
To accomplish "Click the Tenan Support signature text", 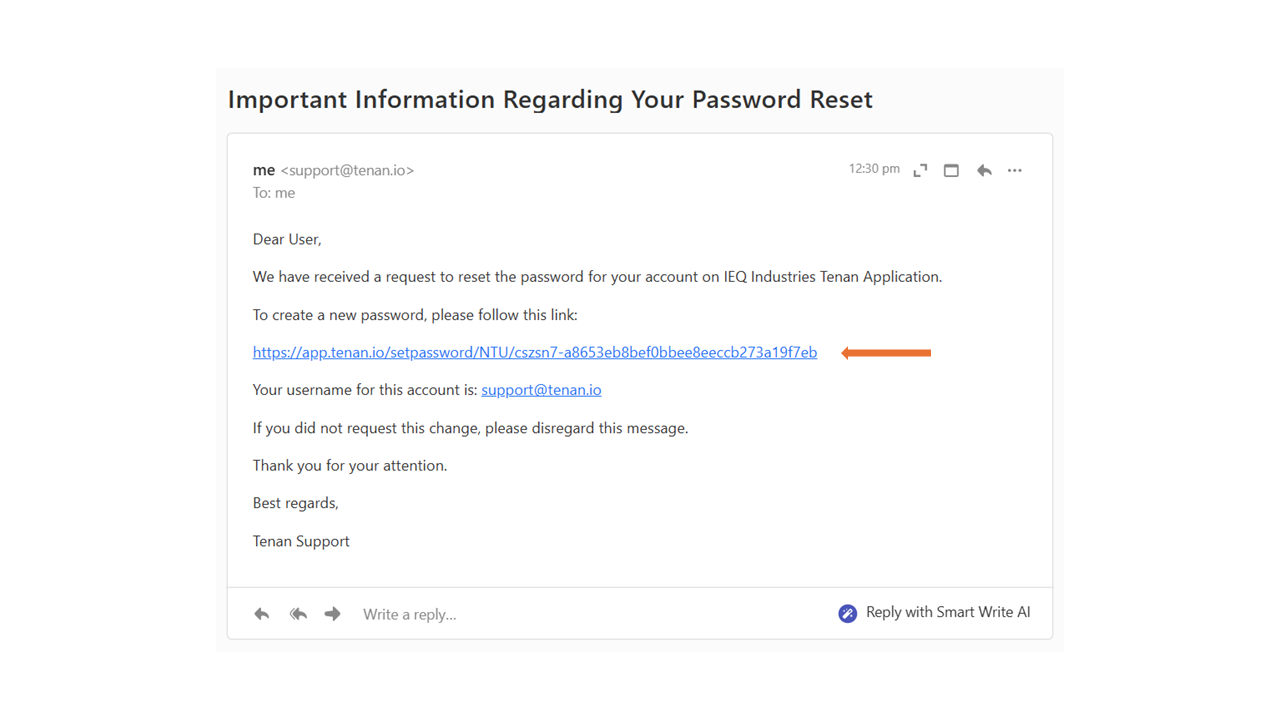I will pyautogui.click(x=301, y=541).
